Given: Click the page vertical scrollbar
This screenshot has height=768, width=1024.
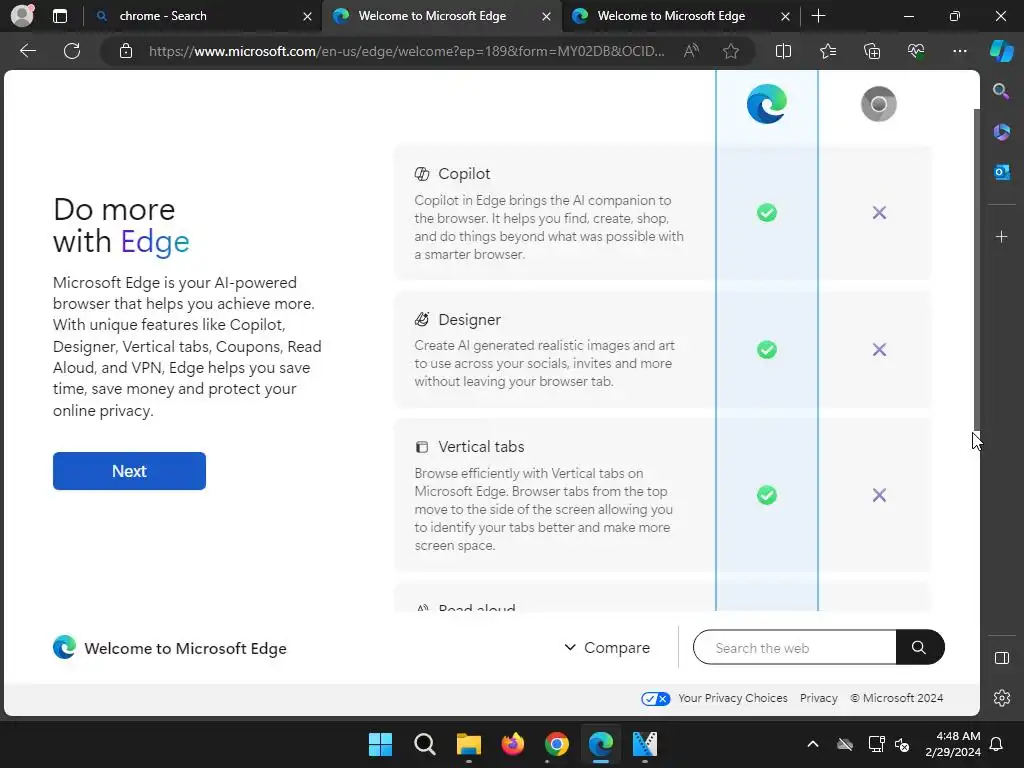Looking at the screenshot, I should [976, 269].
